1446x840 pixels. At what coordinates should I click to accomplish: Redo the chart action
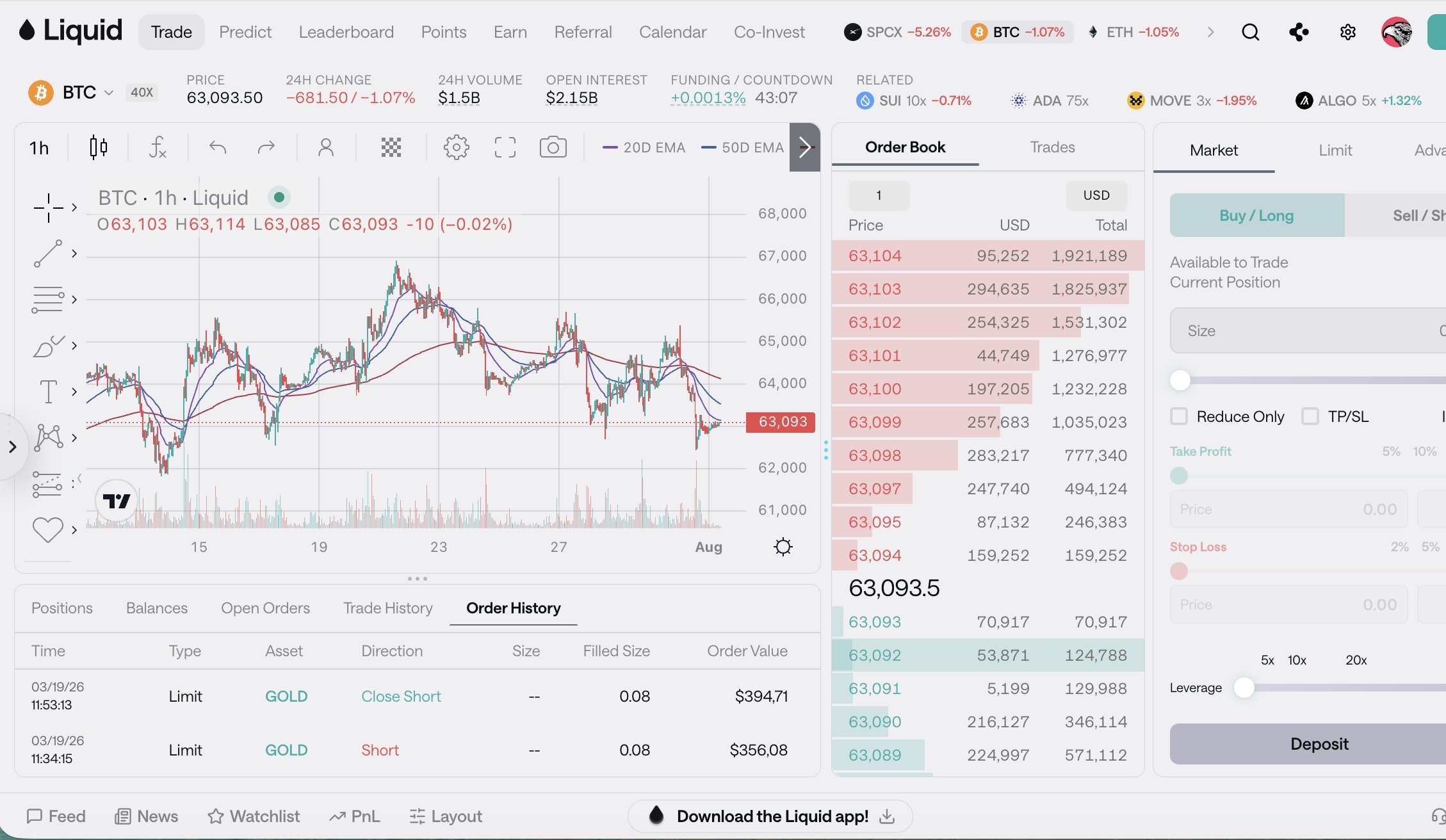[266, 147]
